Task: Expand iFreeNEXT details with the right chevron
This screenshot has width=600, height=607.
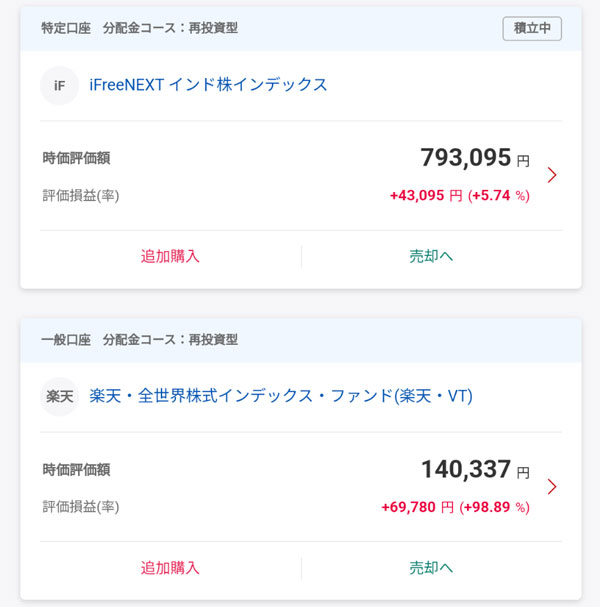Action: (x=552, y=175)
